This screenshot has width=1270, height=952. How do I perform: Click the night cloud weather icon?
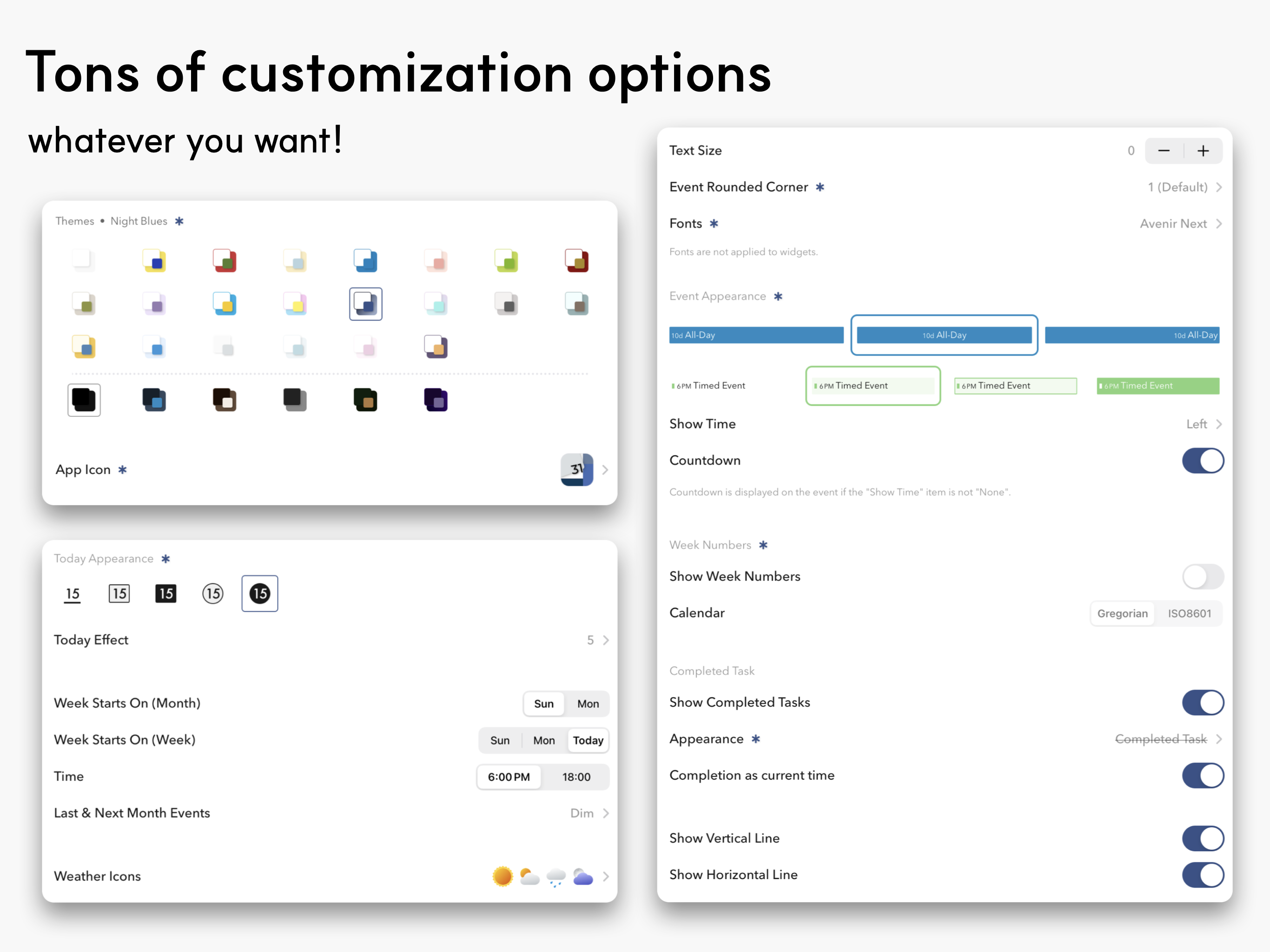tap(583, 876)
